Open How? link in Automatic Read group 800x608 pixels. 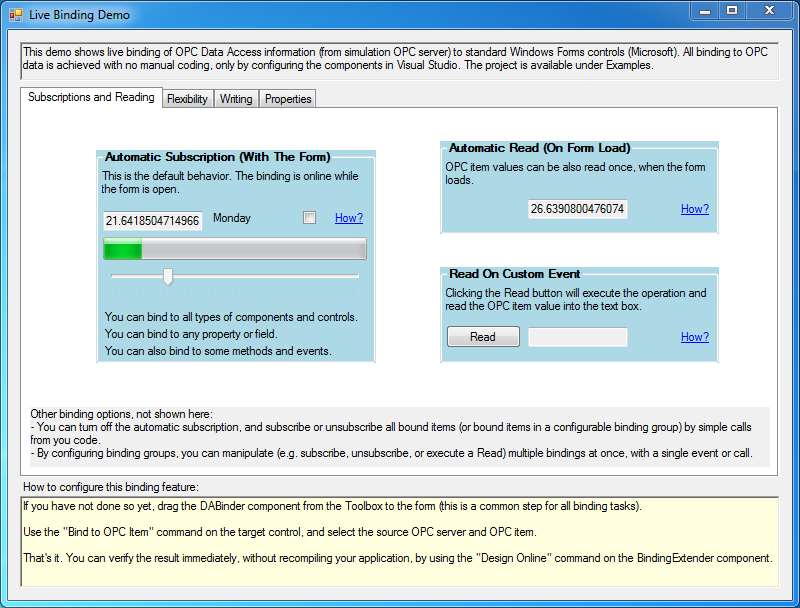[694, 209]
